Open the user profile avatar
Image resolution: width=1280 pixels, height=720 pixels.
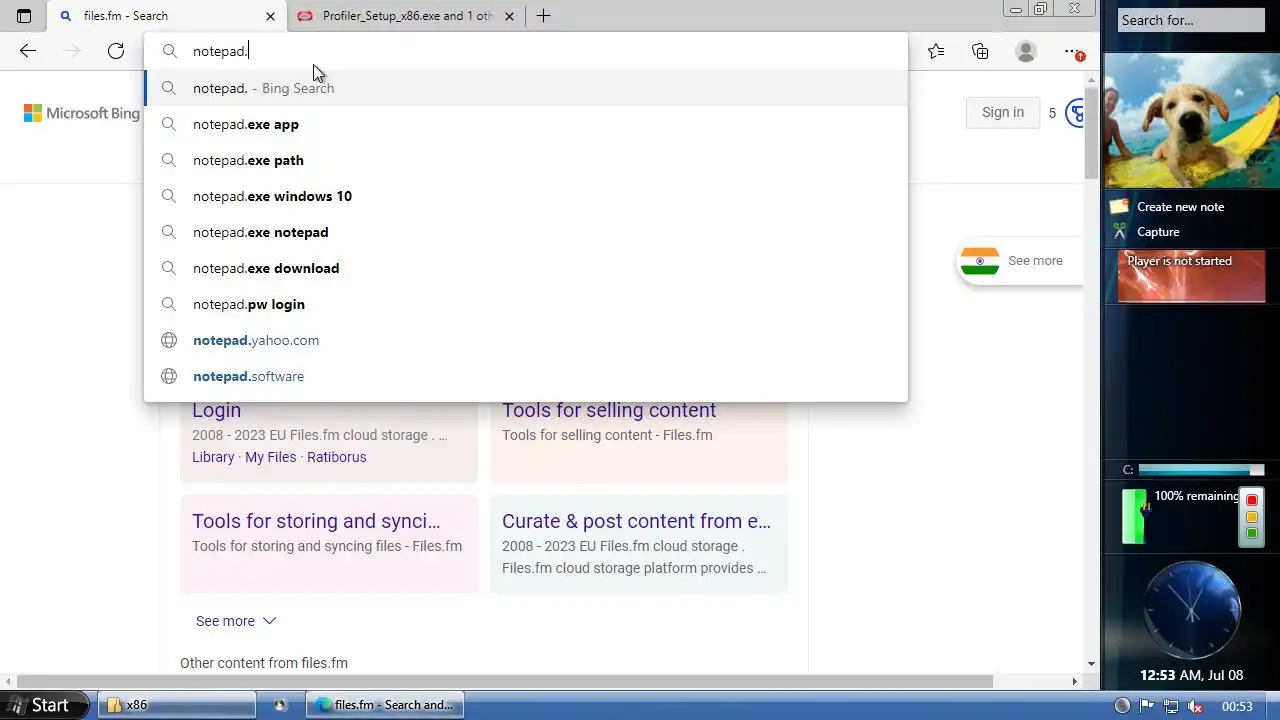pyautogui.click(x=1026, y=51)
